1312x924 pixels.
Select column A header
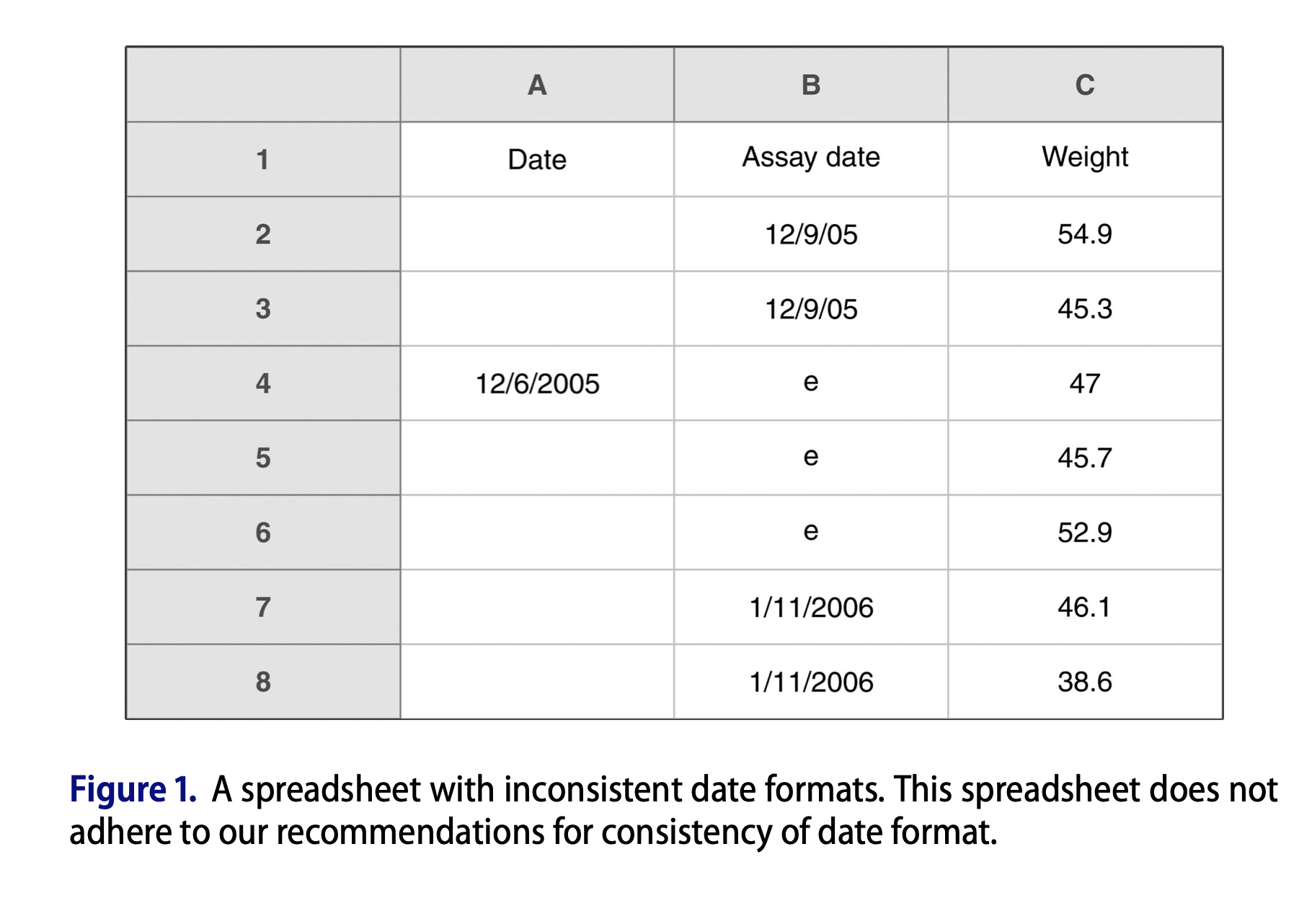pos(537,85)
